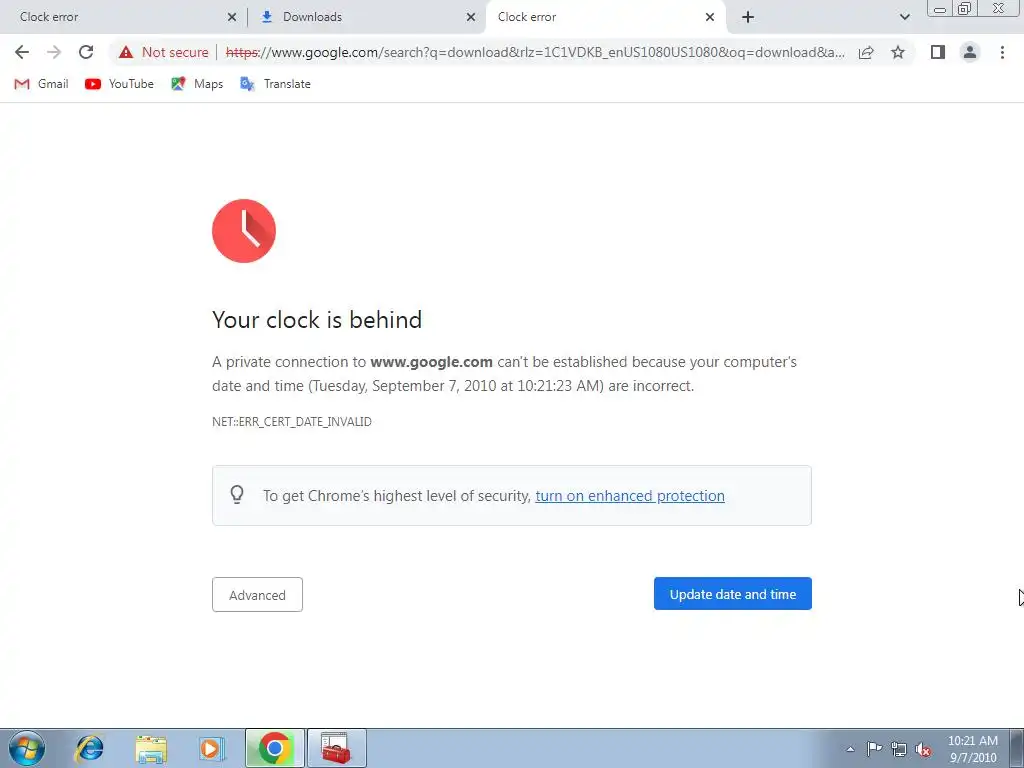Screen dimensions: 1024x768
Task: Click the share page icon in address bar
Action: [866, 52]
